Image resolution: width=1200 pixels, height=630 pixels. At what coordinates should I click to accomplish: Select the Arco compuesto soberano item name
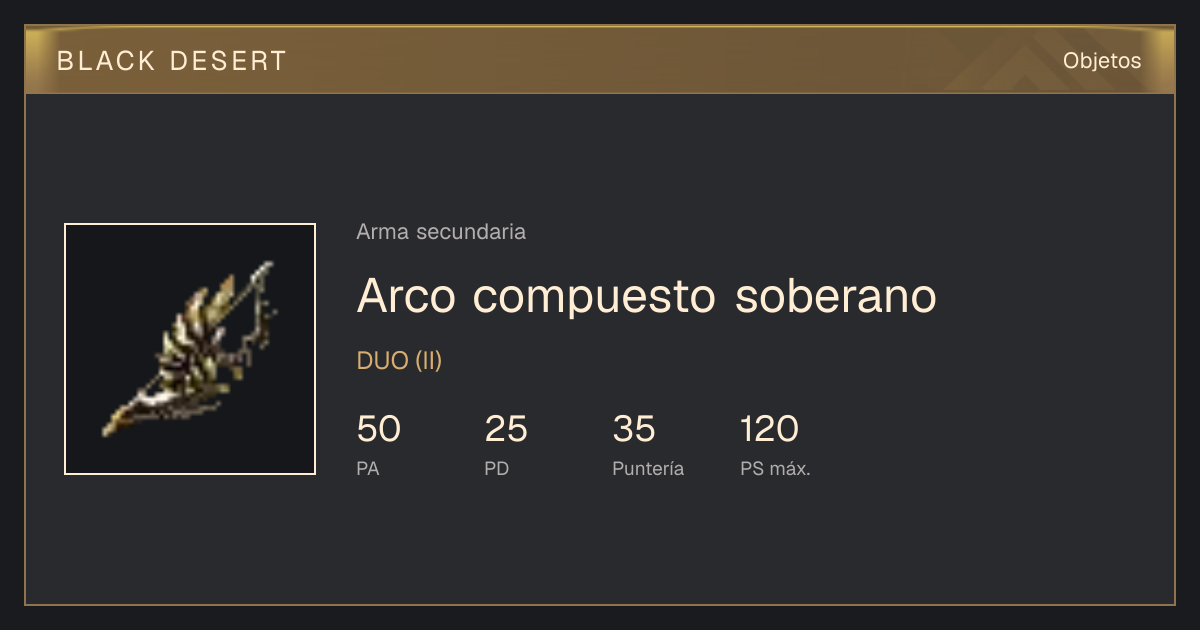click(x=646, y=296)
